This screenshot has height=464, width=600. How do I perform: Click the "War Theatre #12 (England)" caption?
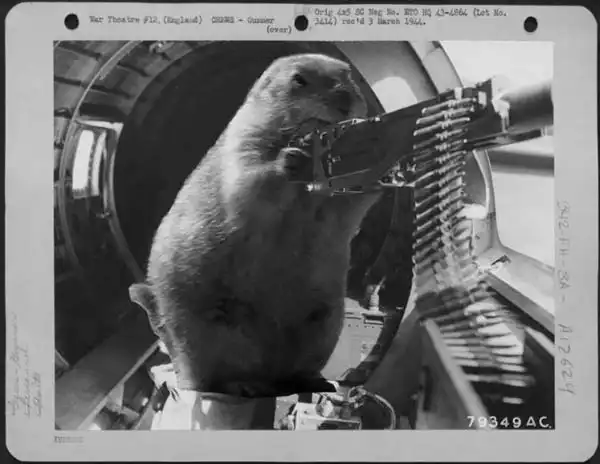pos(145,19)
